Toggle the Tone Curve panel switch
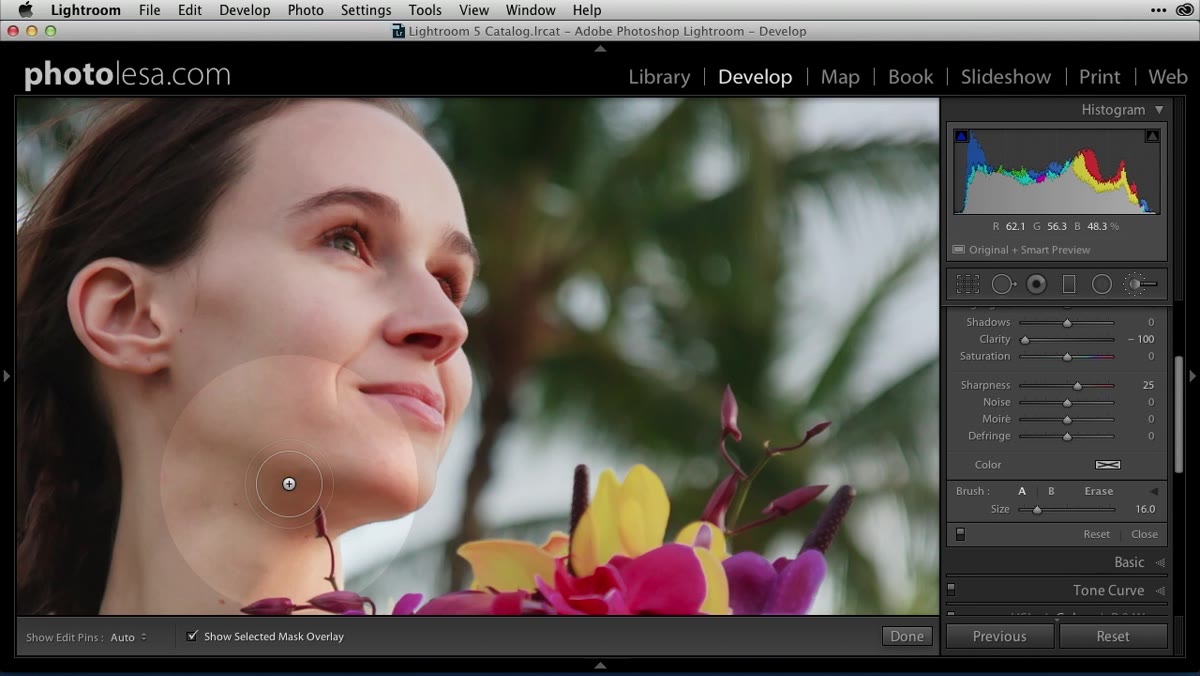 (951, 590)
